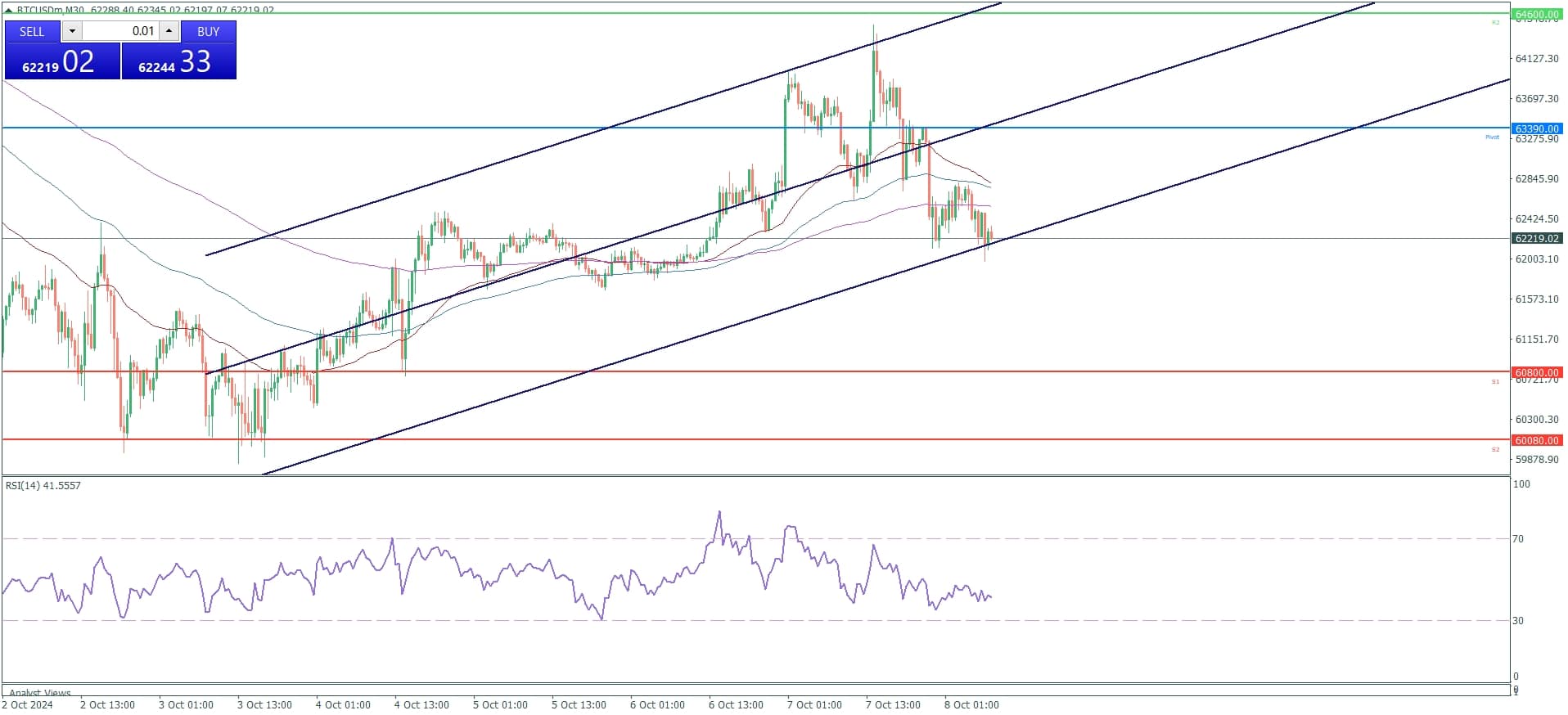Image resolution: width=1568 pixels, height=715 pixels.
Task: Click the 63697.30 price axis value
Action: click(1537, 98)
